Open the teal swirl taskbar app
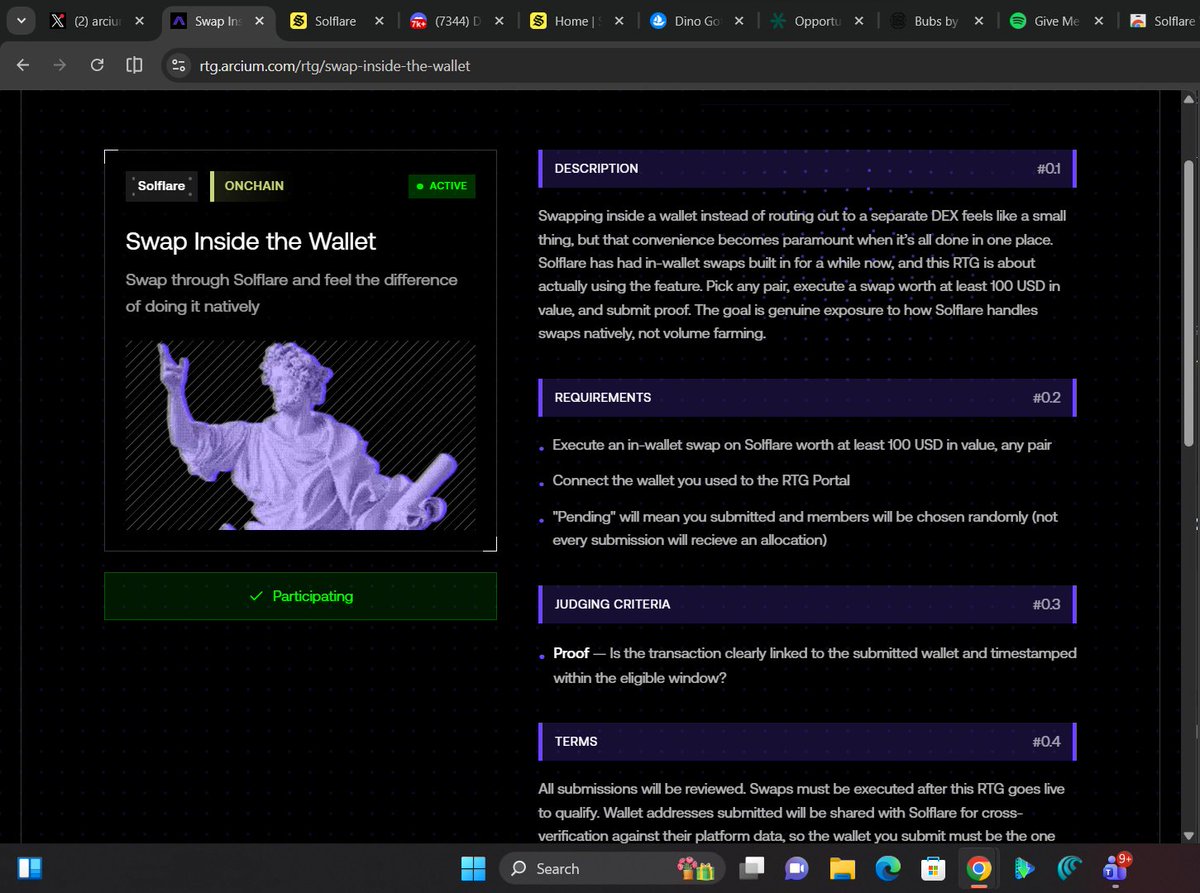The image size is (1200, 893). (1068, 868)
